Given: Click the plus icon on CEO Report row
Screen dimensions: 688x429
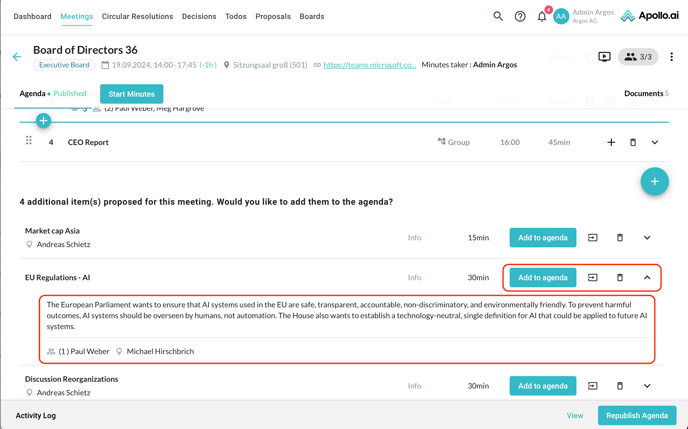Looking at the screenshot, I should coord(611,142).
